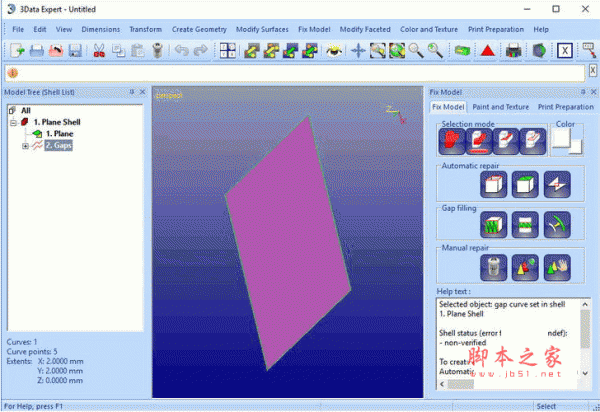This screenshot has height=412, width=600.
Task: Click the green-top cube Automatic repair icon
Action: coord(525,184)
